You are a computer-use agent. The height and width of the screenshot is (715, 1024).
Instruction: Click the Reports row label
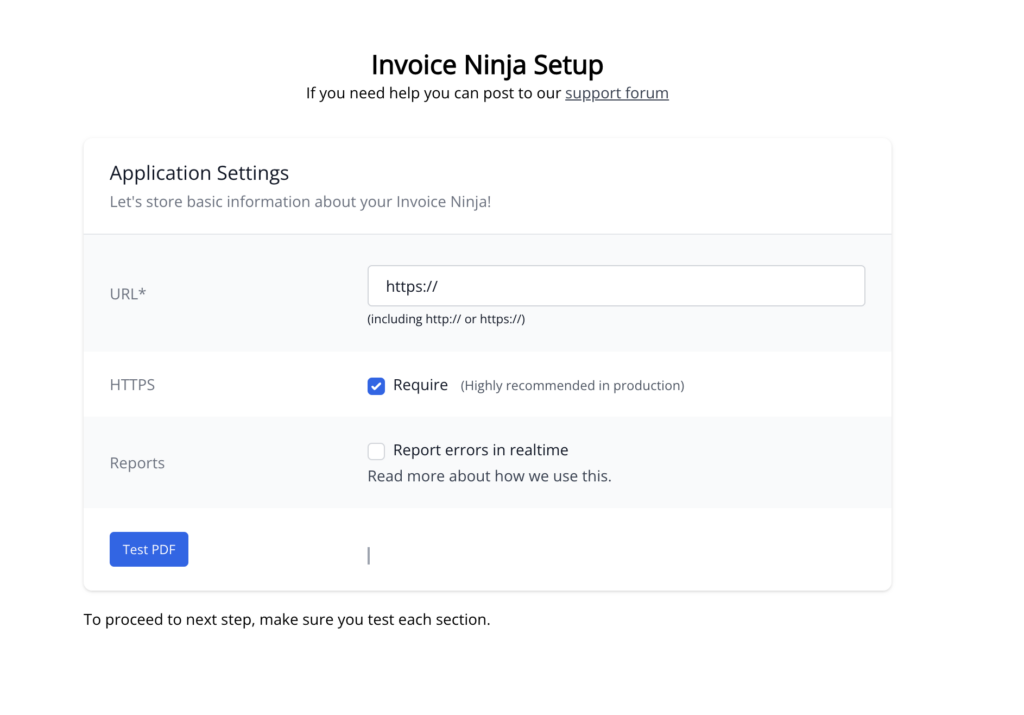pyautogui.click(x=137, y=463)
